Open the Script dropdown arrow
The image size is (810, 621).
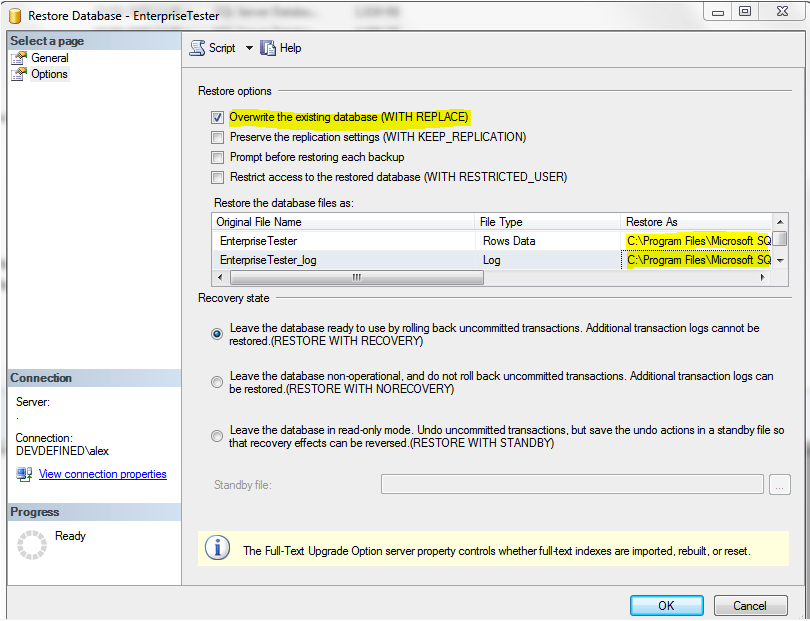(249, 48)
